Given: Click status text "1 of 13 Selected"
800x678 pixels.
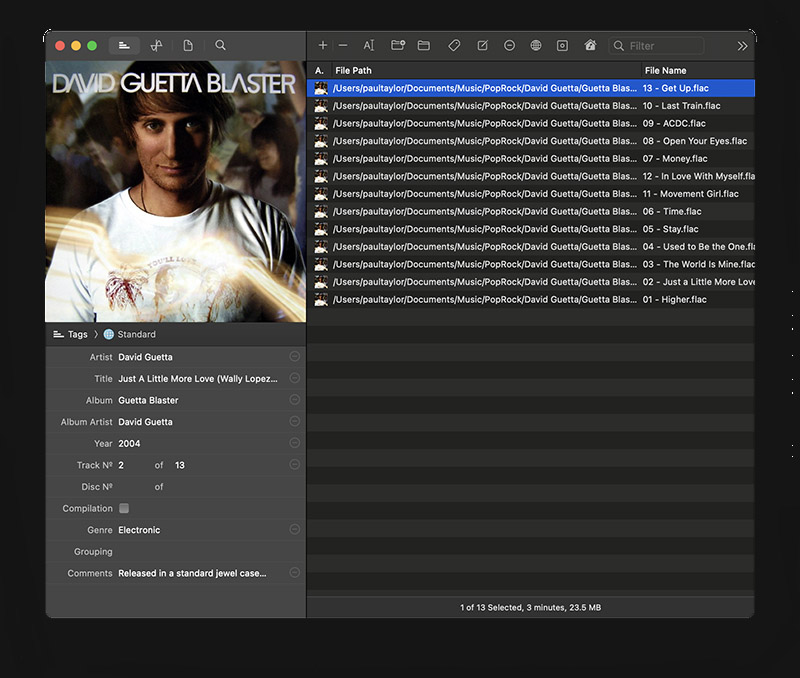Looking at the screenshot, I should click(x=491, y=608).
